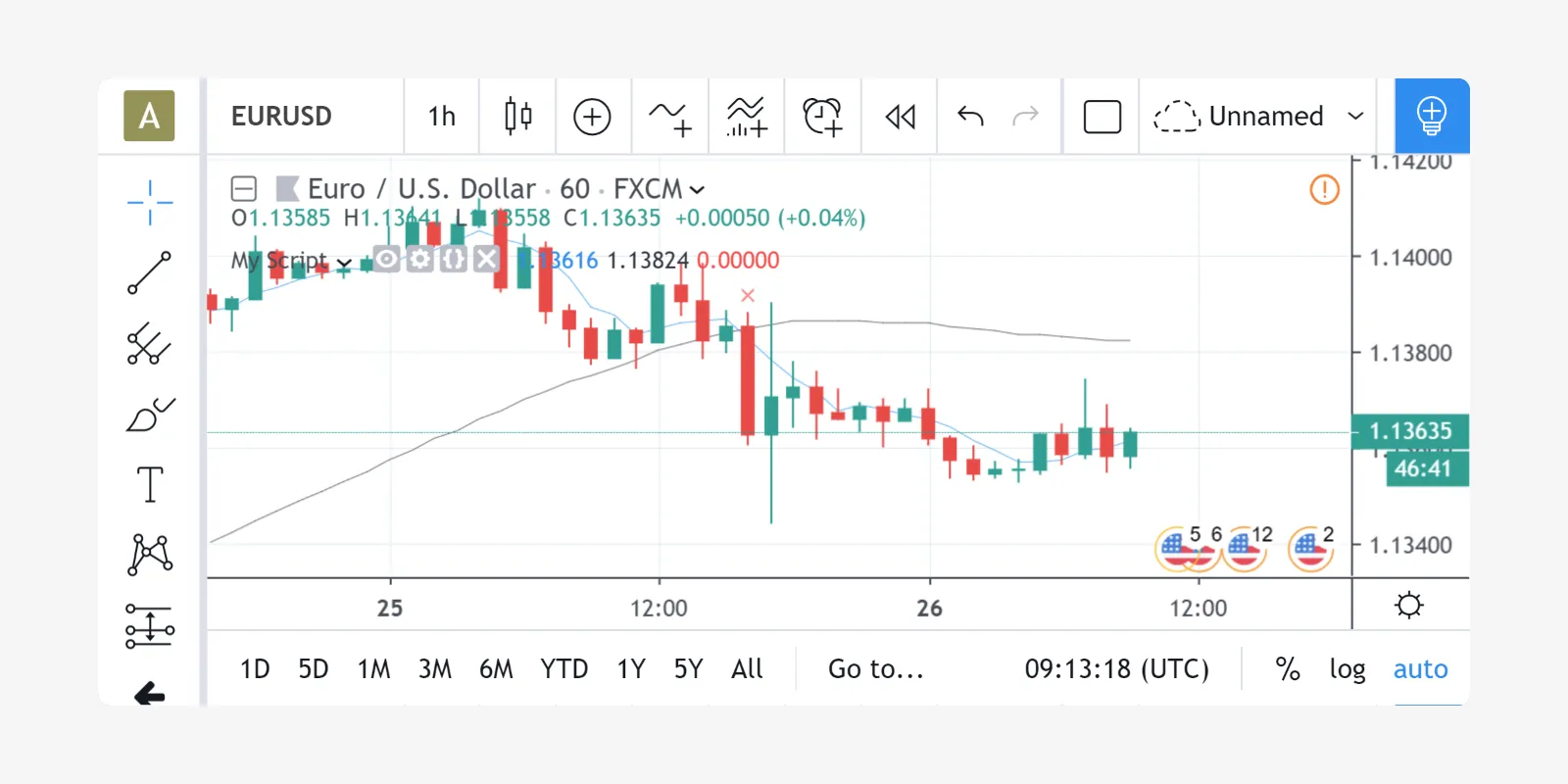Image resolution: width=1568 pixels, height=784 pixels.
Task: Click the 1.14000 price axis label
Action: point(1410,258)
